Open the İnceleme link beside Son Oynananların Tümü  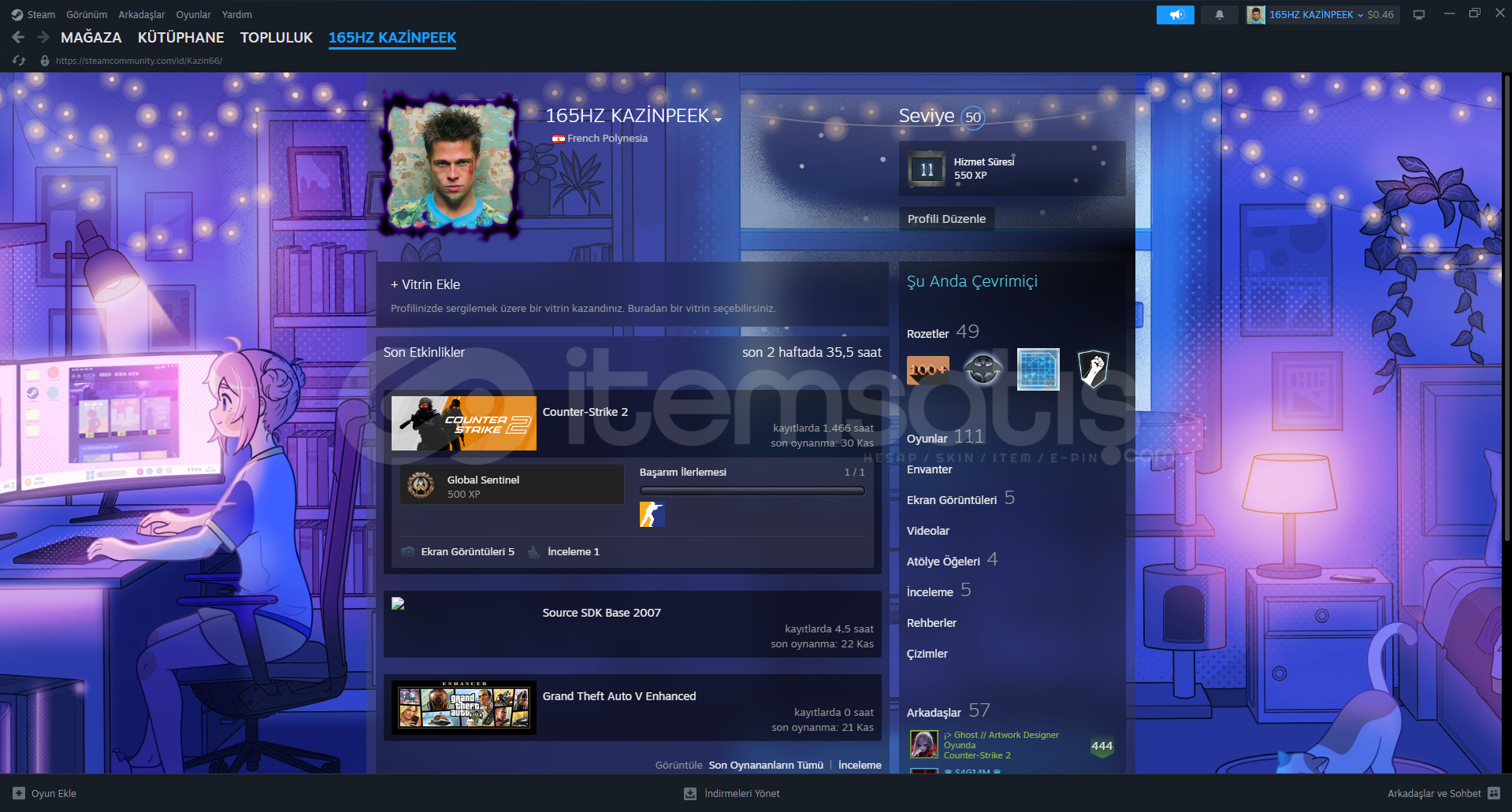coord(860,765)
